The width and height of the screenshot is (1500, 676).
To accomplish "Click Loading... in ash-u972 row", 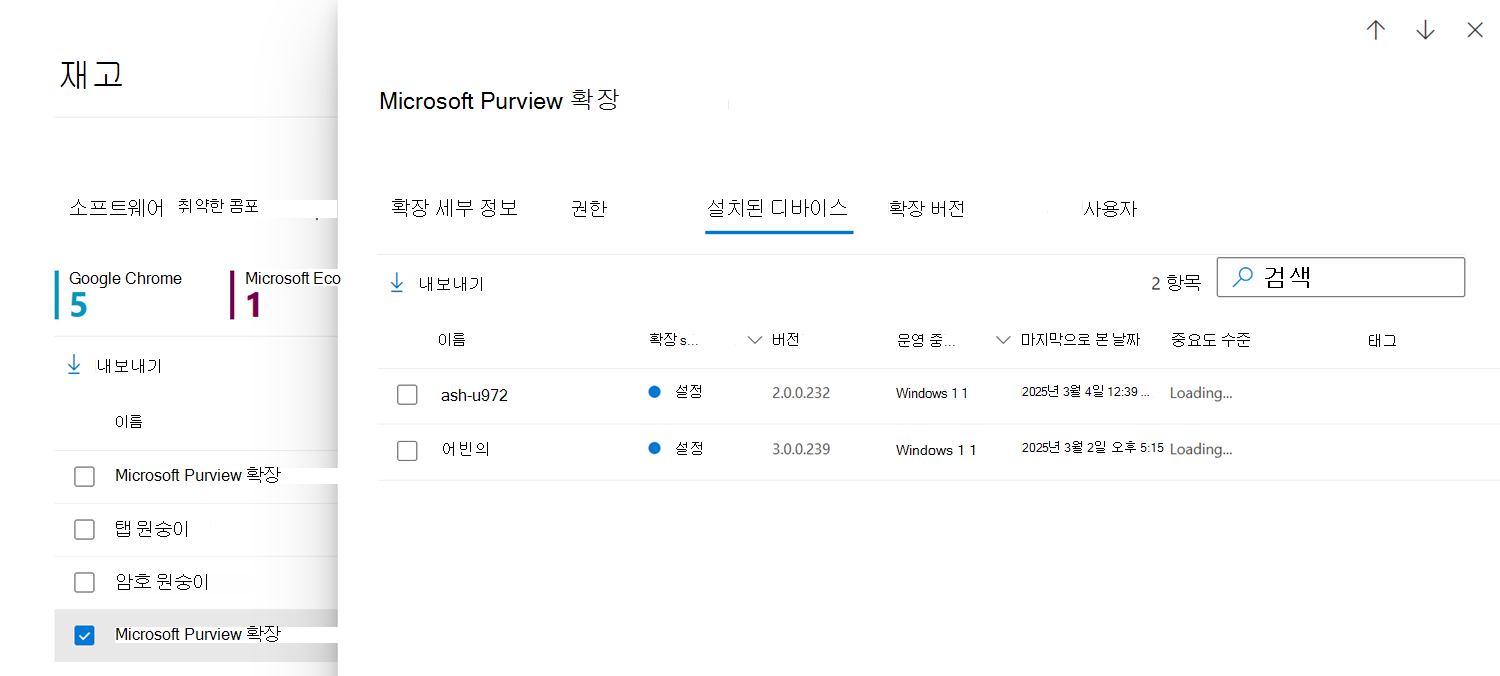I will coord(1201,393).
